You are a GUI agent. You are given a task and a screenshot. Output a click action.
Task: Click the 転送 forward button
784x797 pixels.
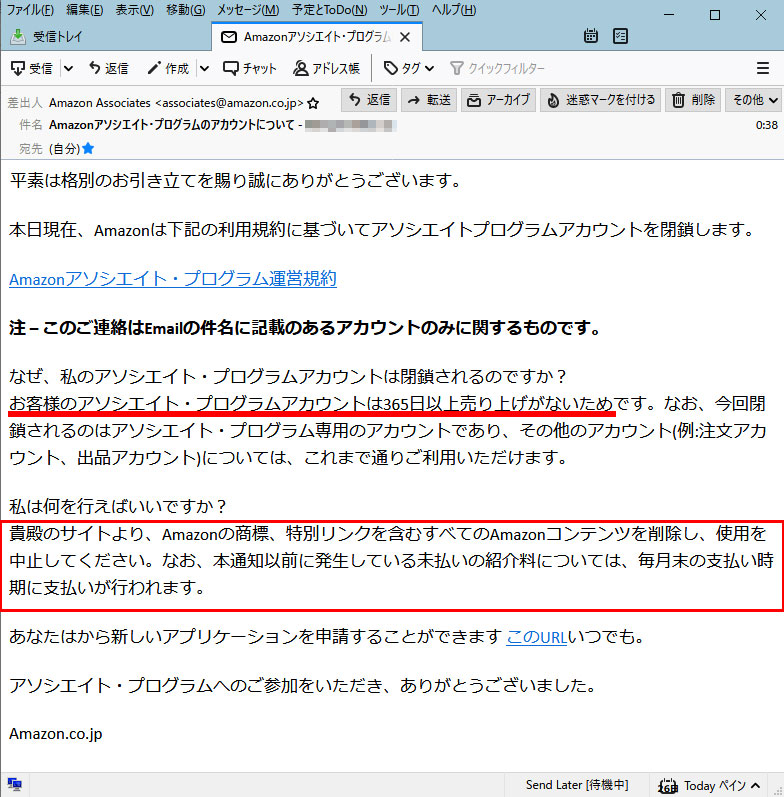(x=429, y=100)
